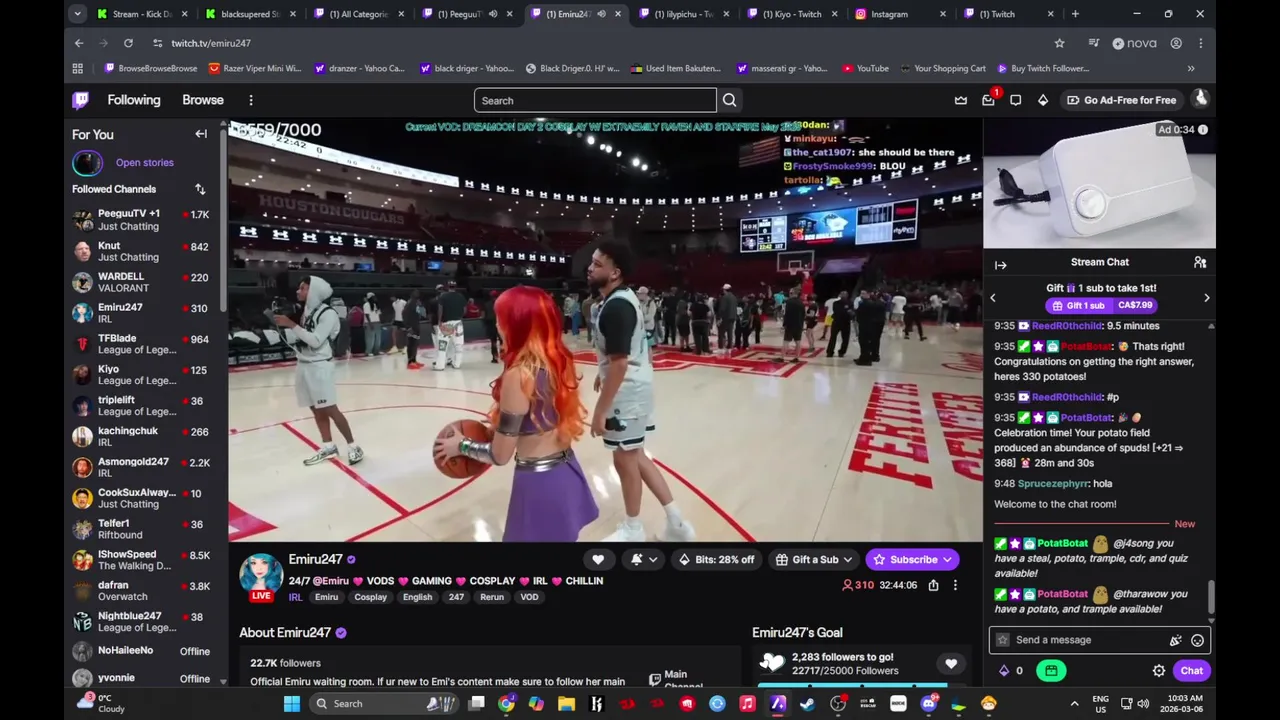This screenshot has width=1280, height=720.
Task: Reload the Twitch page
Action: [128, 43]
